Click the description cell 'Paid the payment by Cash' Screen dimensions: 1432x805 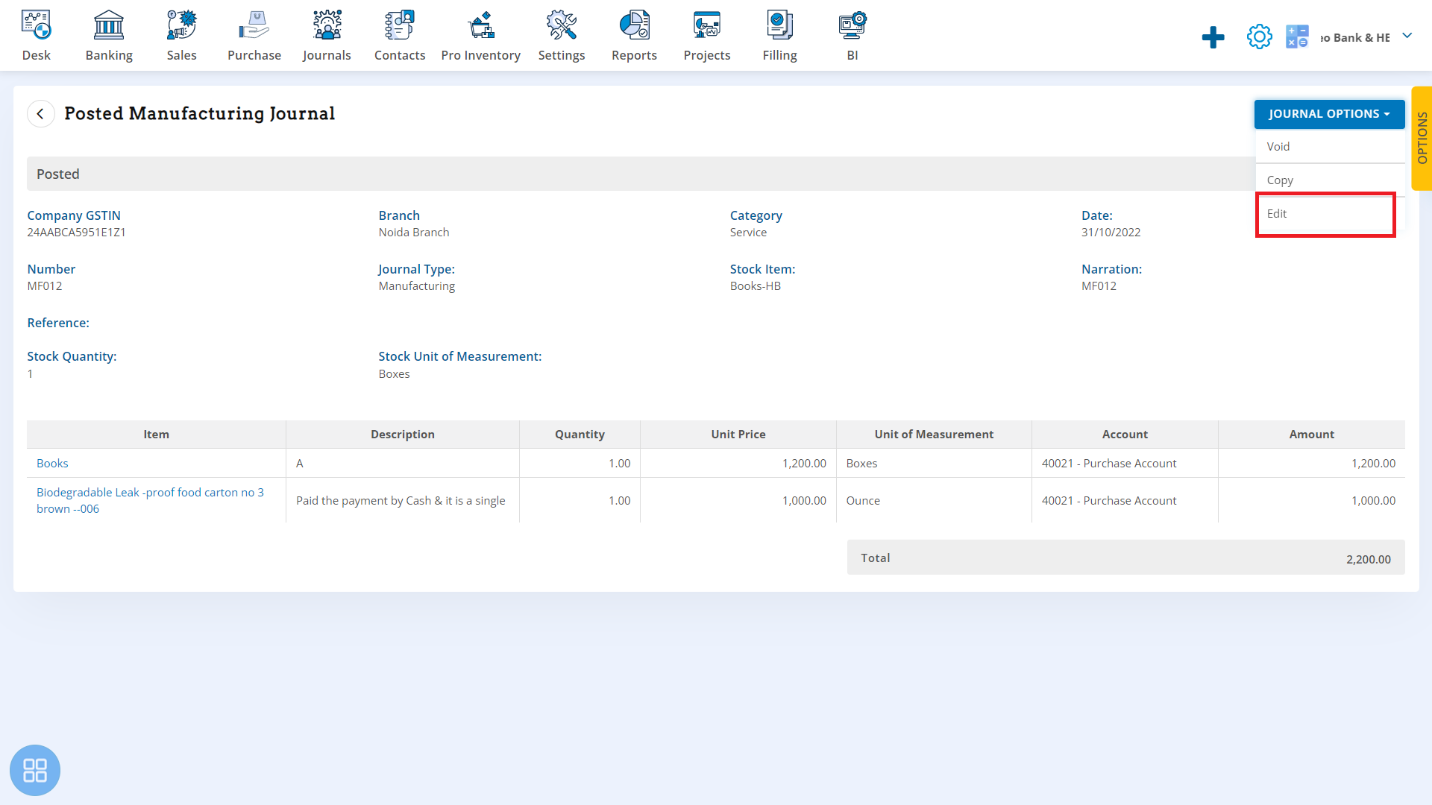point(402,500)
